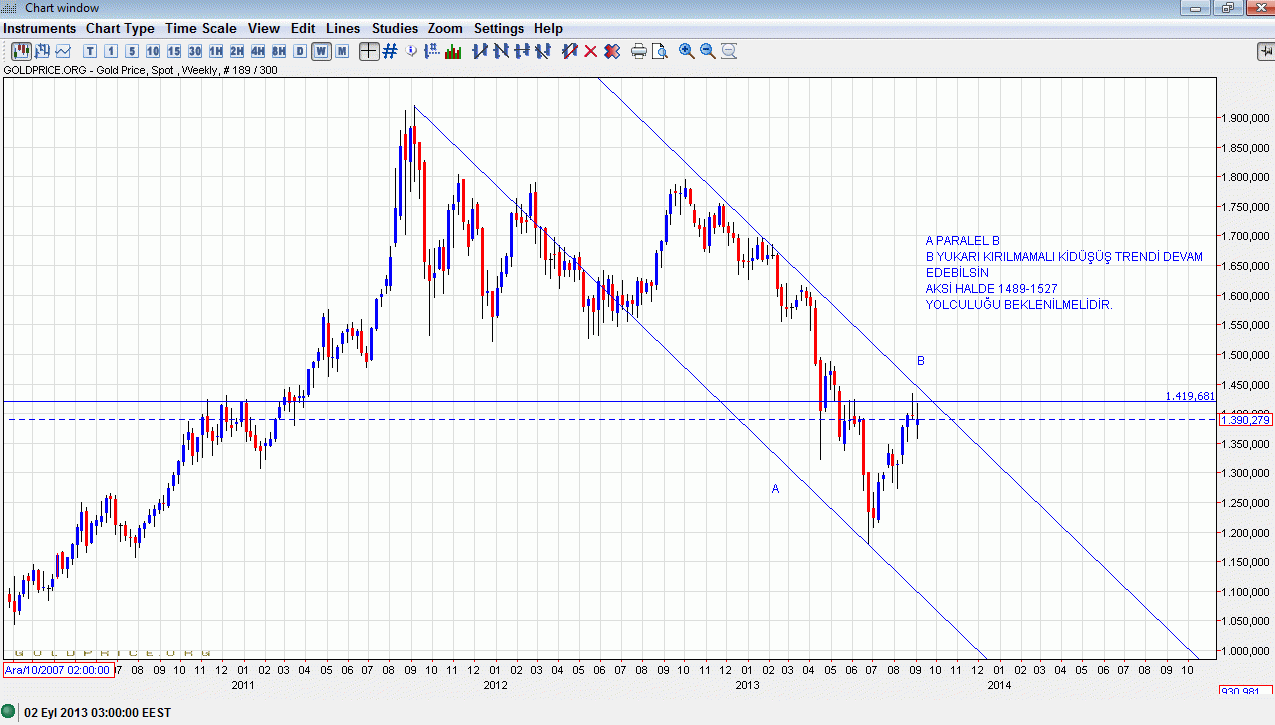
Task: Delete selected line with red X icon
Action: tap(591, 51)
